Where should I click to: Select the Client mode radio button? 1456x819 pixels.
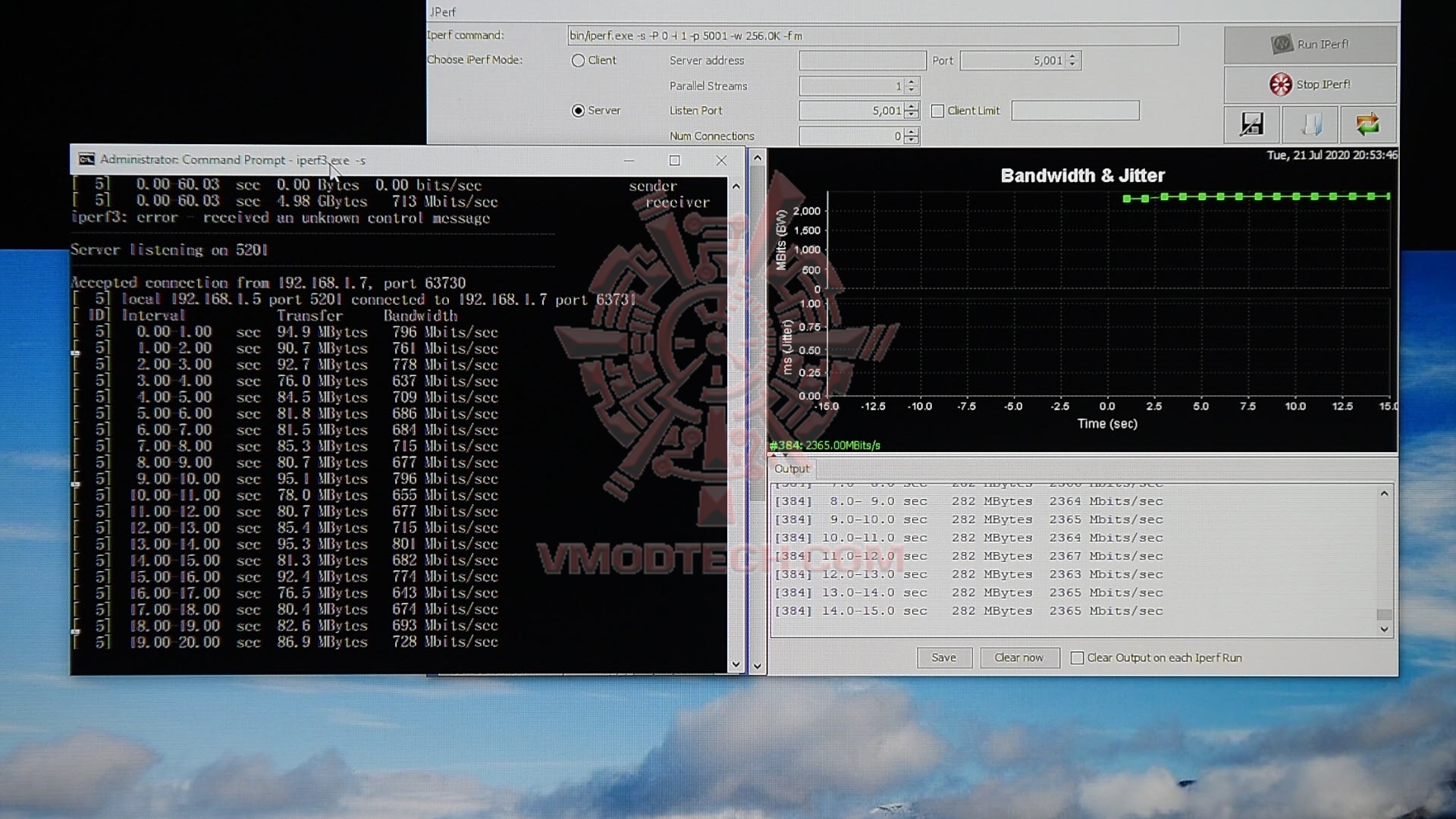pyautogui.click(x=579, y=61)
